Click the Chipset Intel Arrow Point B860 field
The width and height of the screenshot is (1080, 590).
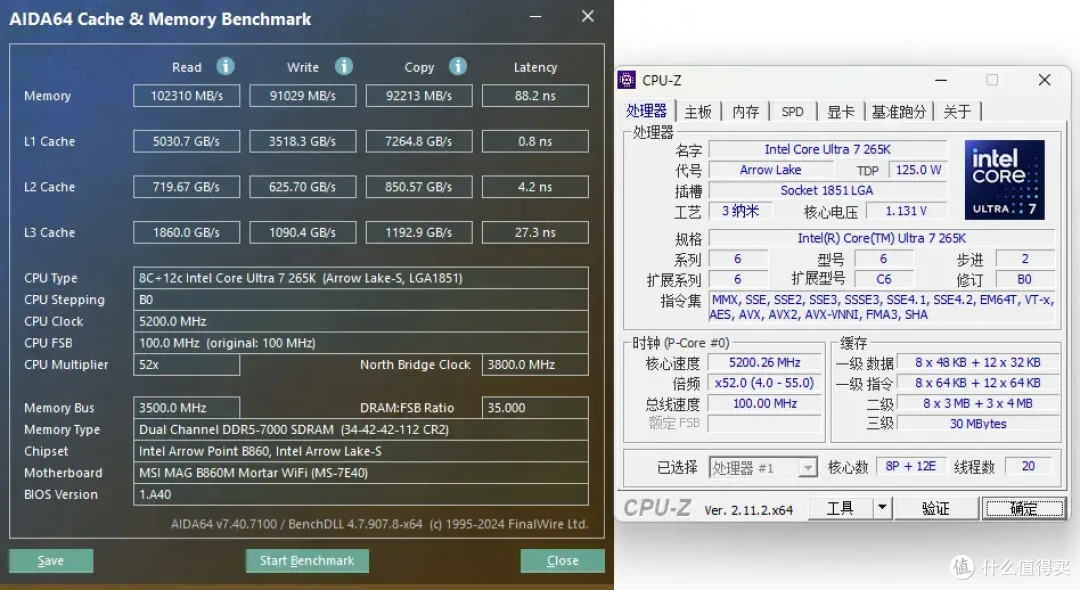point(361,451)
